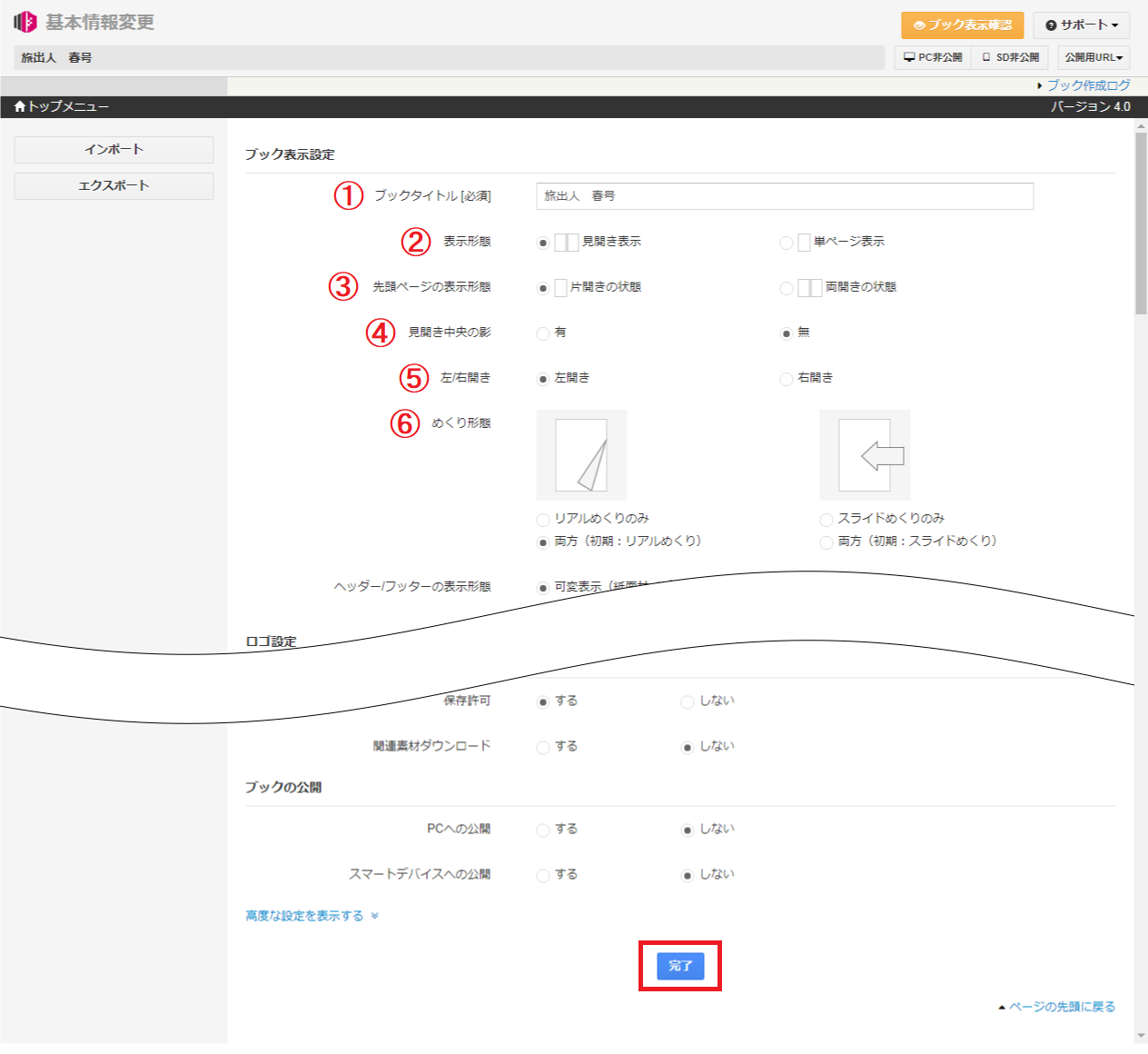1148x1054 pixels.
Task: Select the 右開き radio button
Action: click(x=787, y=379)
